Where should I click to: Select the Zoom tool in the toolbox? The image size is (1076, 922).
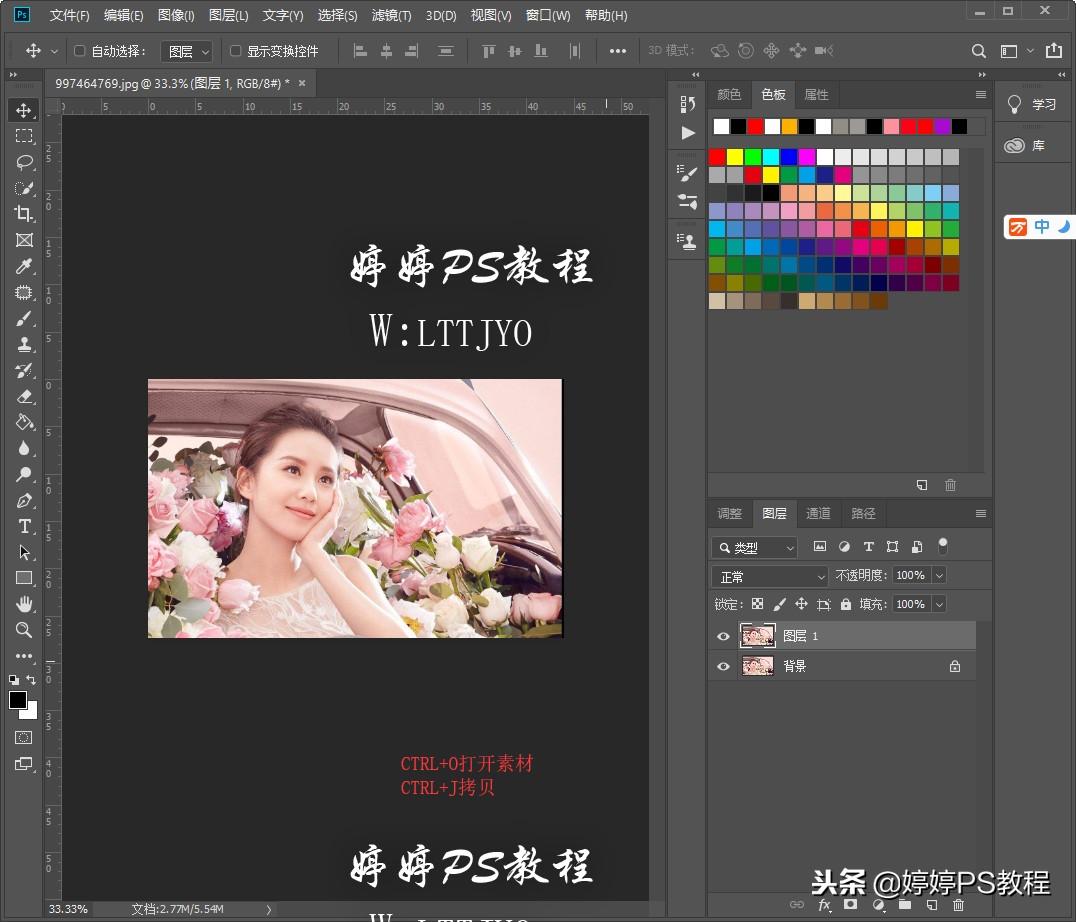click(24, 630)
